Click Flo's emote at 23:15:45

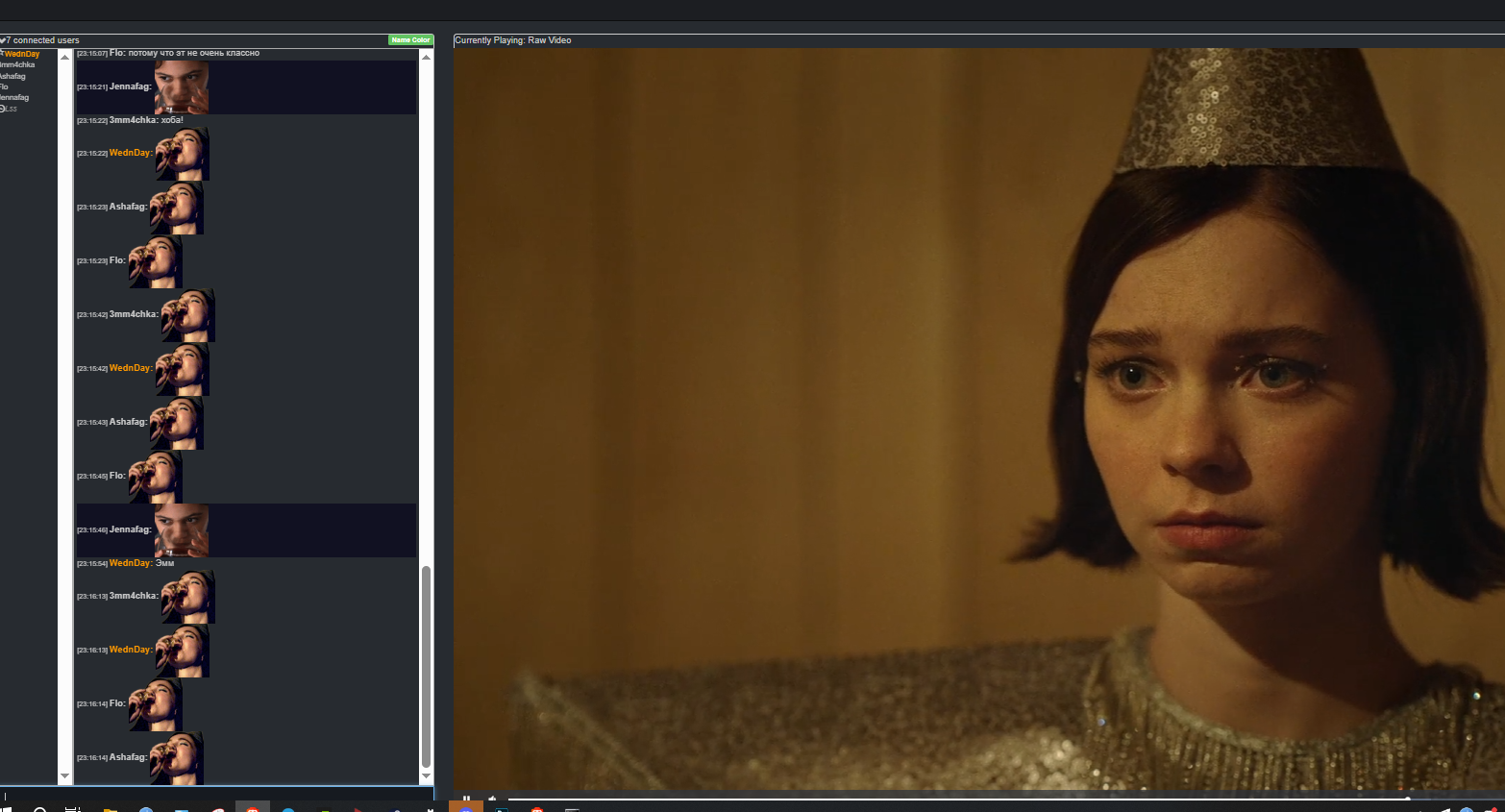coord(156,477)
